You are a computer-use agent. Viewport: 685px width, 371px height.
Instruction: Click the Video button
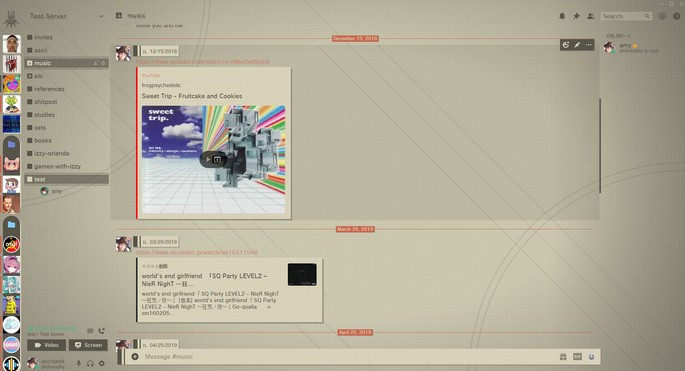46,345
